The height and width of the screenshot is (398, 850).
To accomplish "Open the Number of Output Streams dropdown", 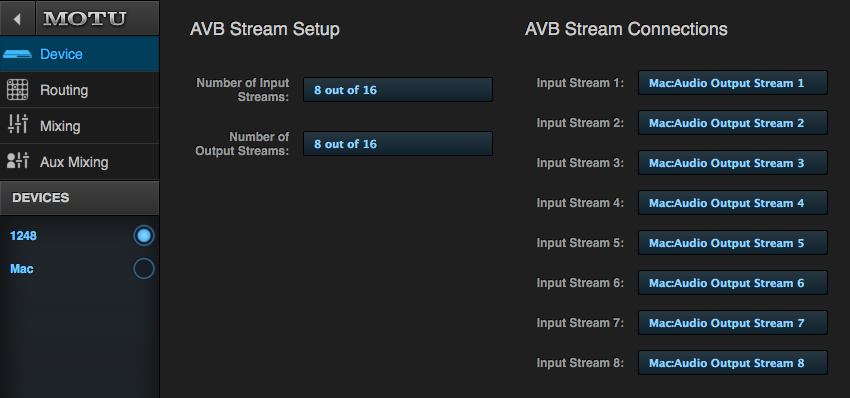I will click(x=398, y=144).
